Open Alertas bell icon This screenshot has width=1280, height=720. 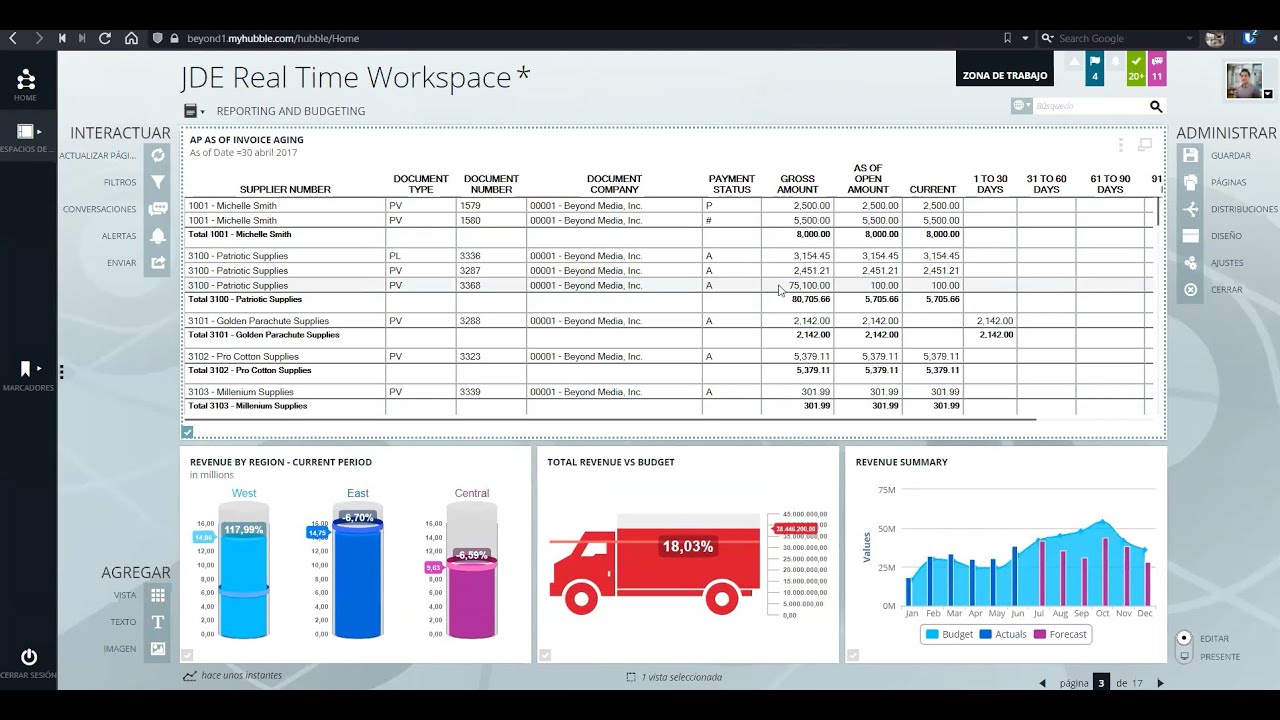pos(158,236)
